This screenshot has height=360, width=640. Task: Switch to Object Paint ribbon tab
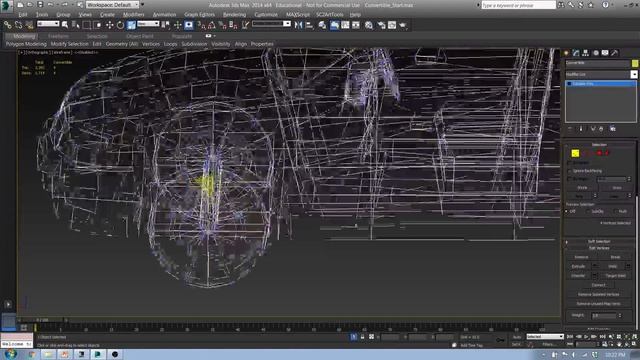[140, 36]
